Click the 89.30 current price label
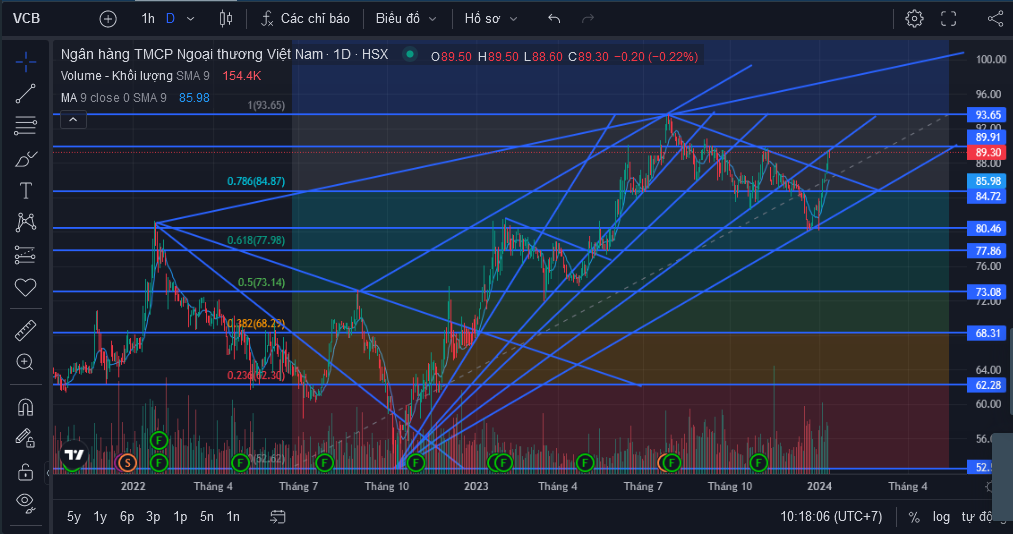Image resolution: width=1013 pixels, height=534 pixels. [987, 152]
